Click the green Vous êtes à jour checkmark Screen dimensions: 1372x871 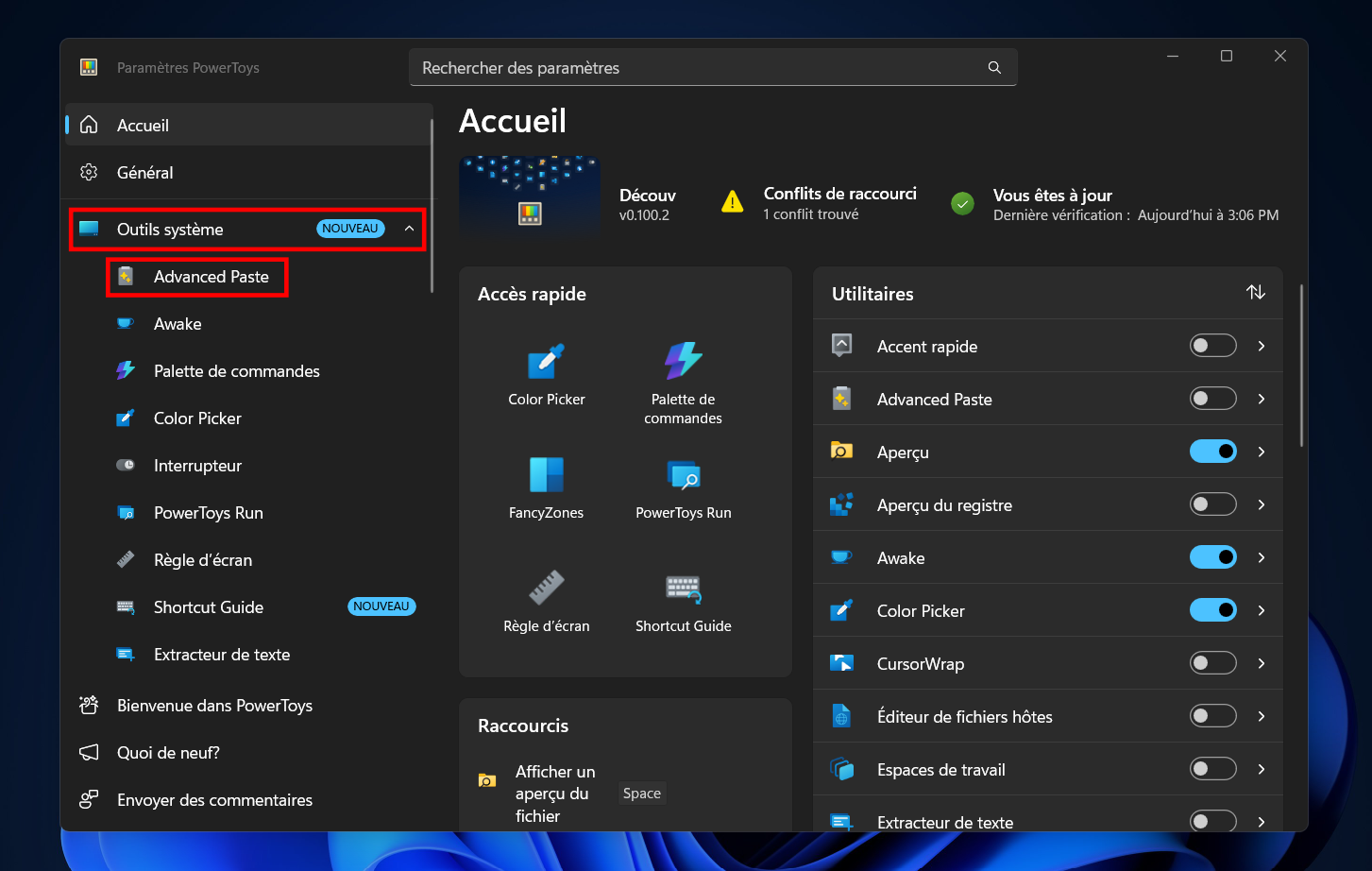pyautogui.click(x=962, y=203)
